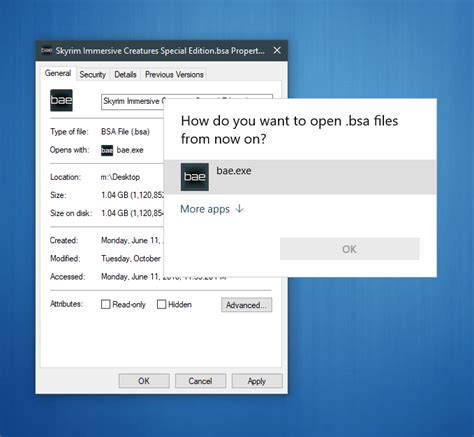Click the Accessed date value

[132, 277]
